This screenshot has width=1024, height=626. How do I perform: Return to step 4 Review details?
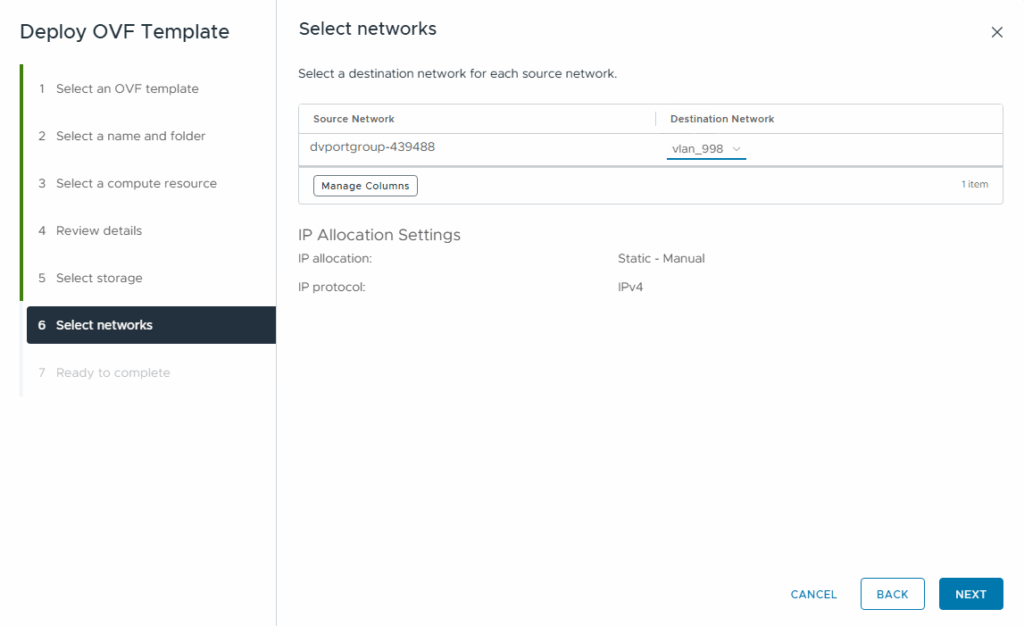click(99, 231)
